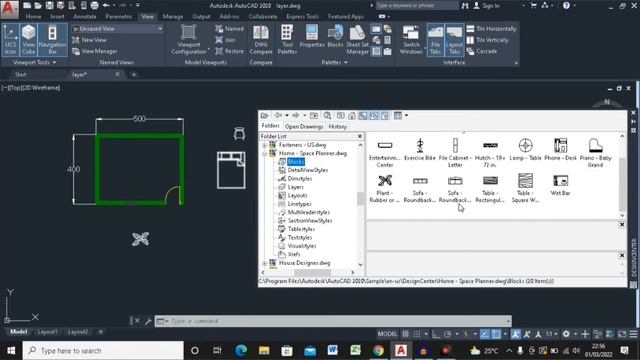Open the Sheet Set Manager icon
The image size is (640, 360).
pyautogui.click(x=357, y=40)
